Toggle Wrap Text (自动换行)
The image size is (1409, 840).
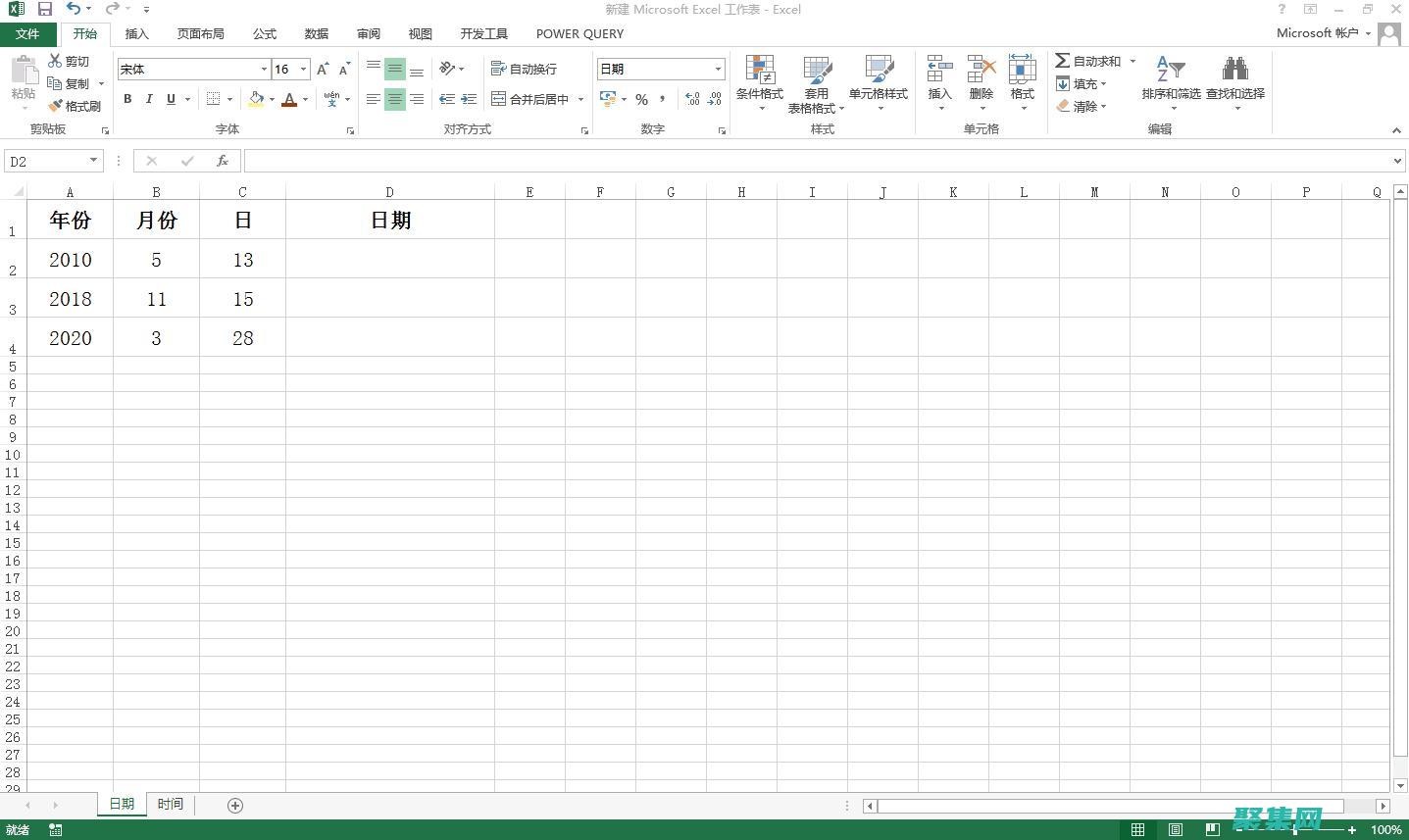click(x=525, y=69)
